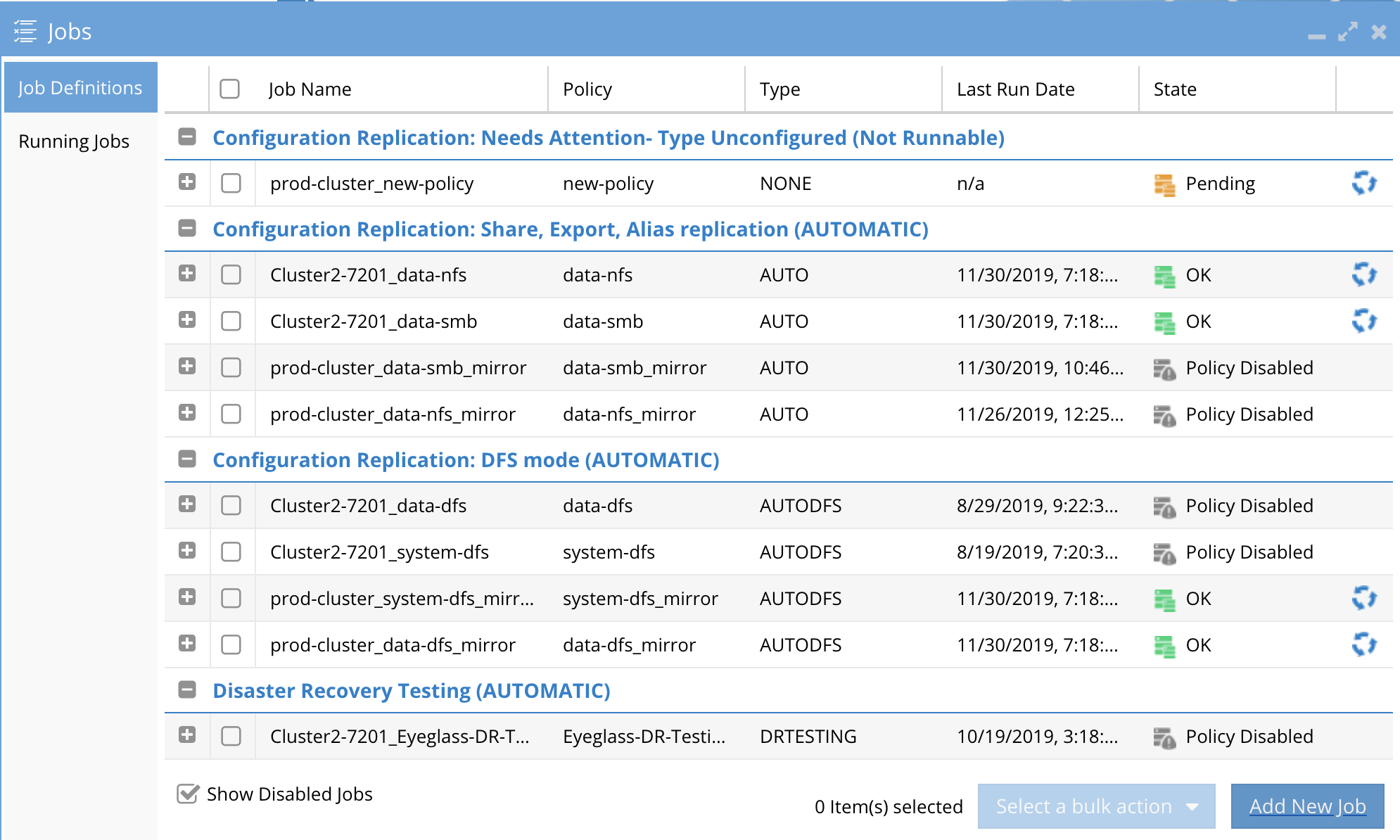Toggle the select-all checkbox in header
Screen dimensions: 1400x840
(230, 89)
